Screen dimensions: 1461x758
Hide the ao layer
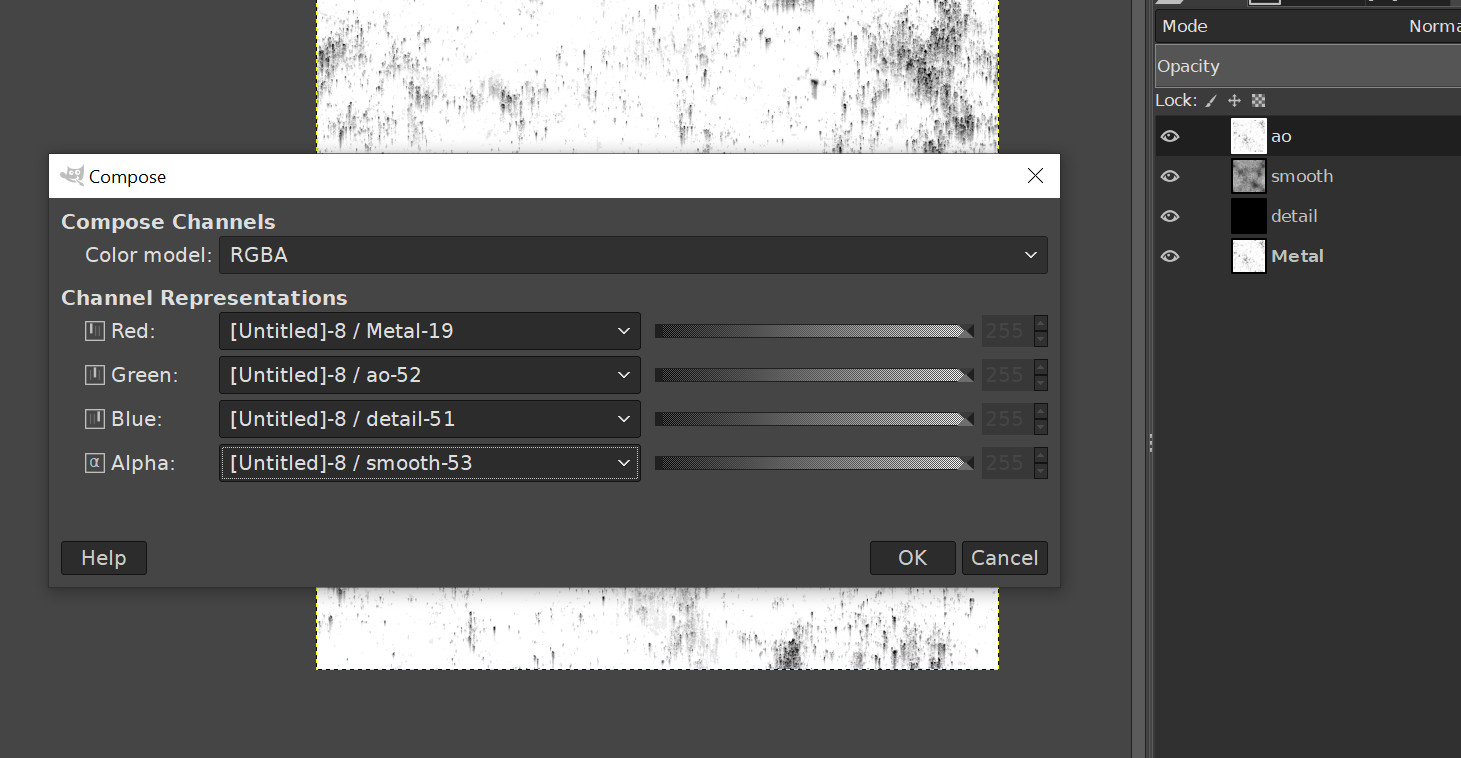[x=1169, y=136]
